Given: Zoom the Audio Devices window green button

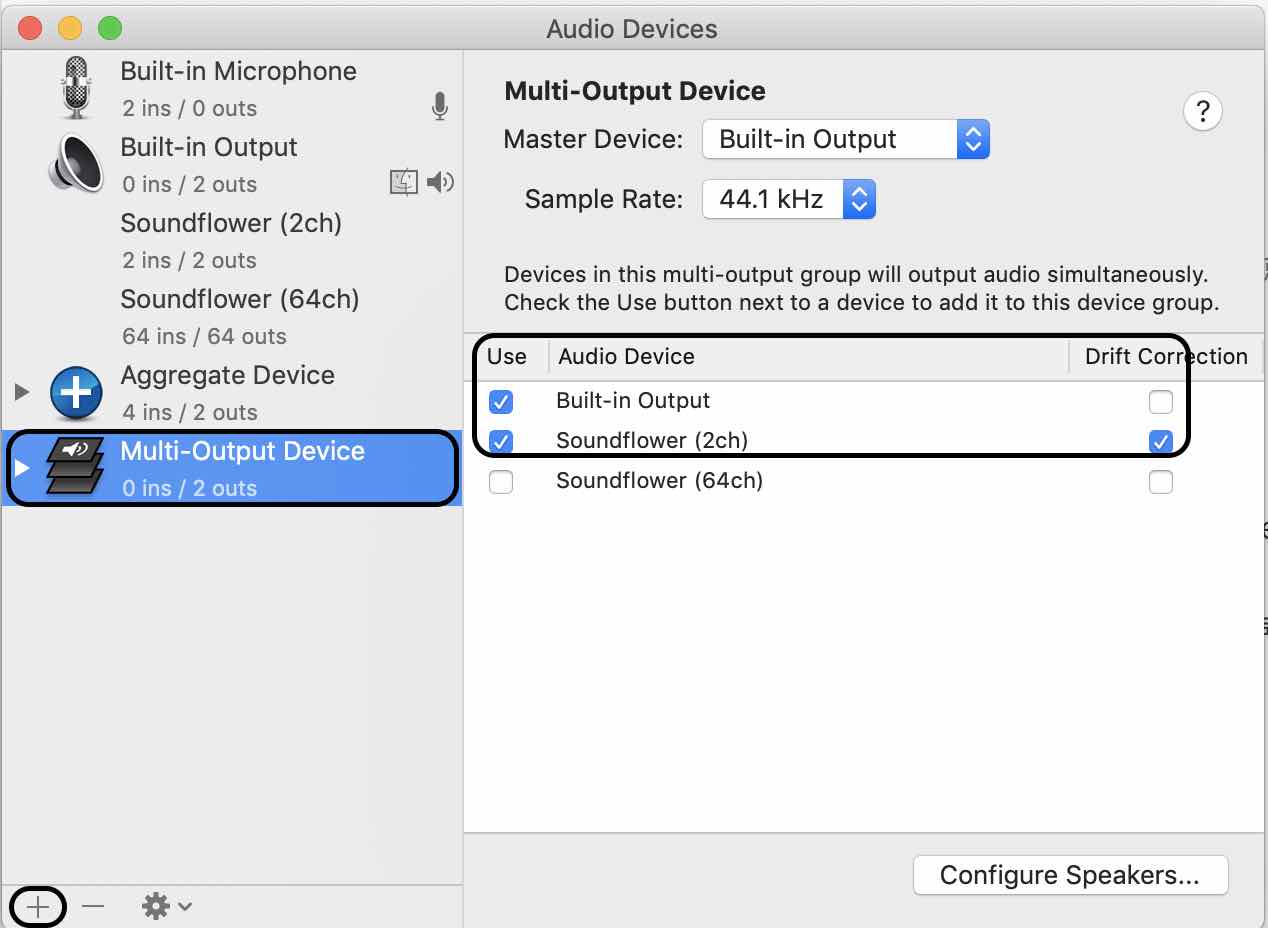Looking at the screenshot, I should [x=109, y=28].
